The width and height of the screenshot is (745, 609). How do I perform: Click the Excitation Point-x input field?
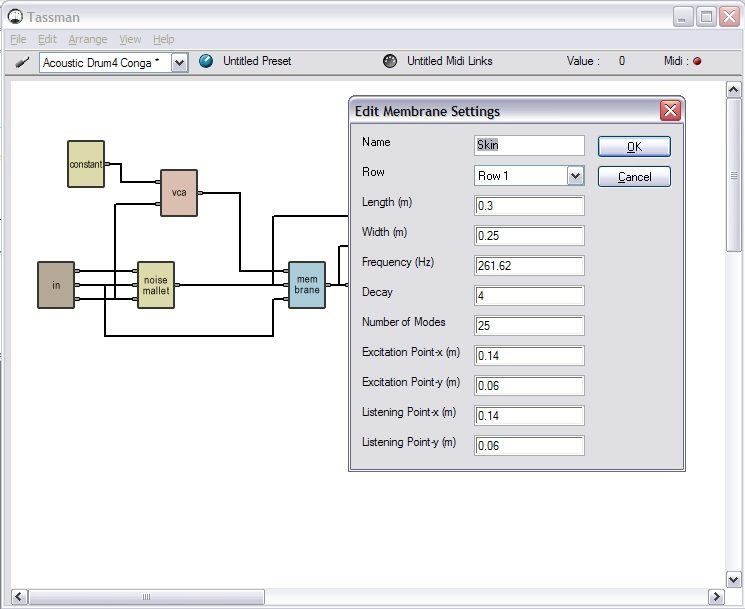[x=529, y=355]
